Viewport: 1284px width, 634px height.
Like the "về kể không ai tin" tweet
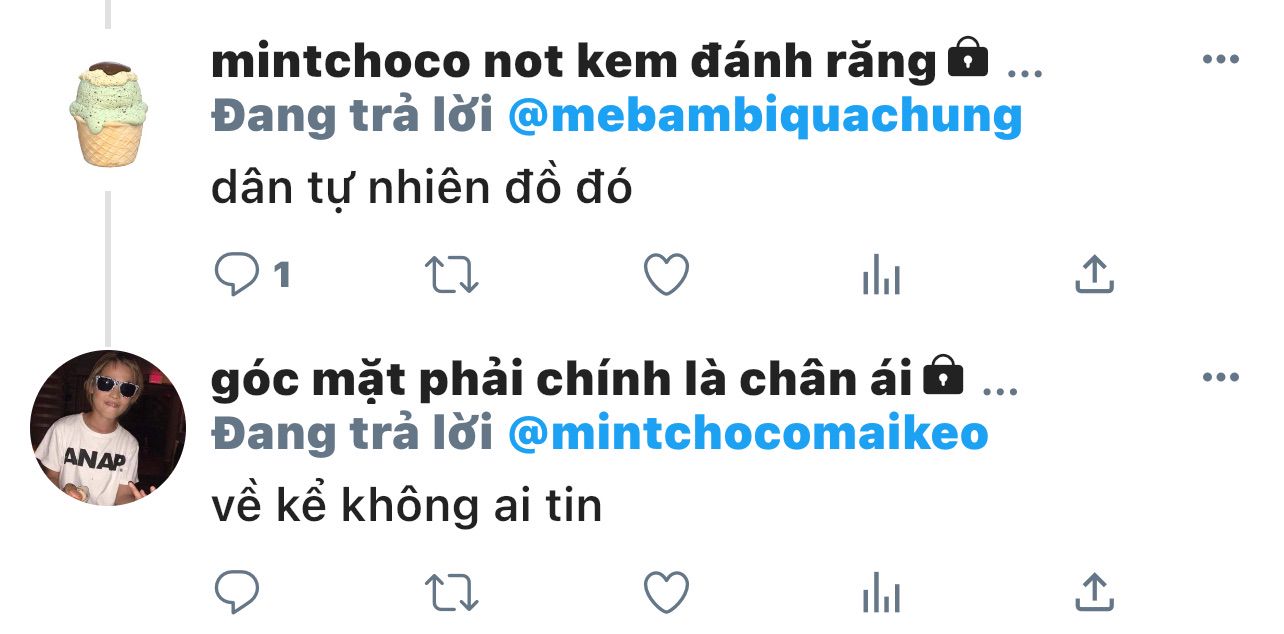click(666, 592)
